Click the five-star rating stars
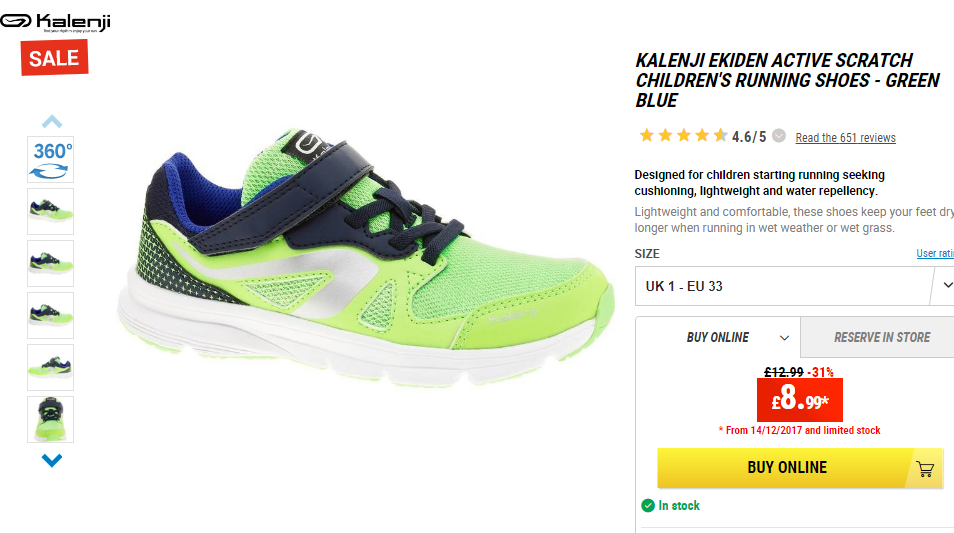 coord(683,136)
